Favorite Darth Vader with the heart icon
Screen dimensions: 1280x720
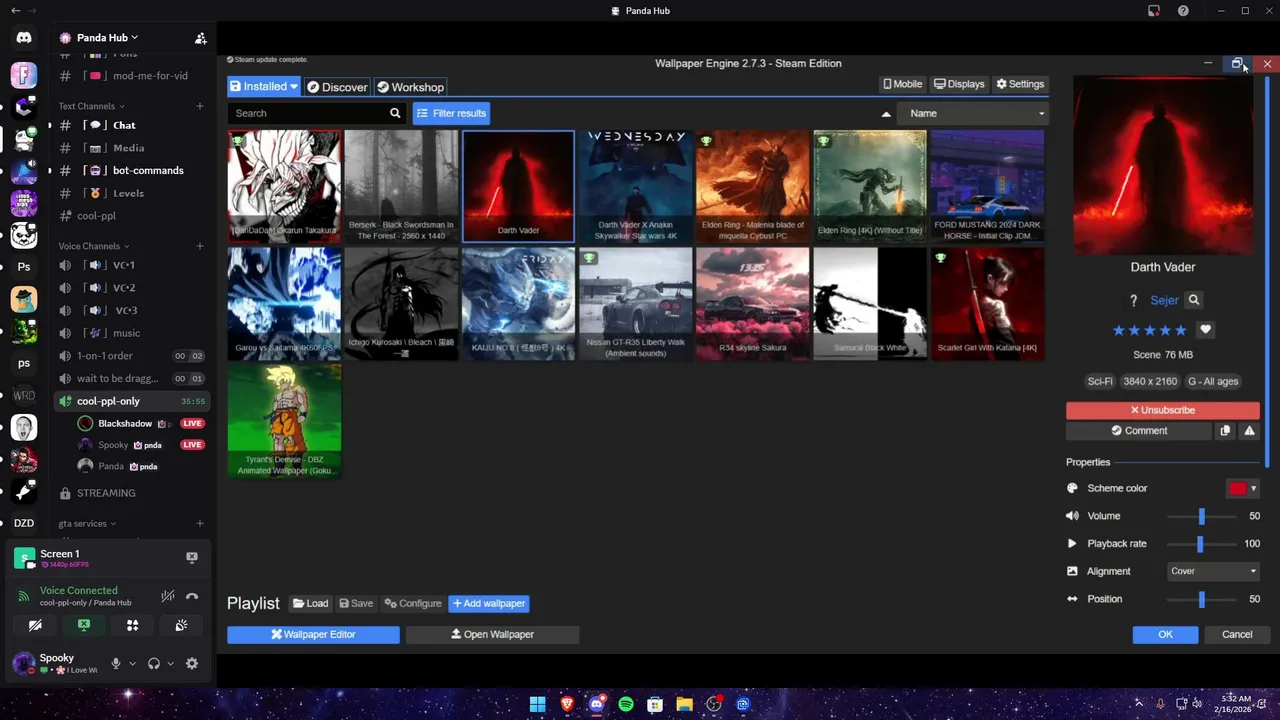click(x=1206, y=330)
